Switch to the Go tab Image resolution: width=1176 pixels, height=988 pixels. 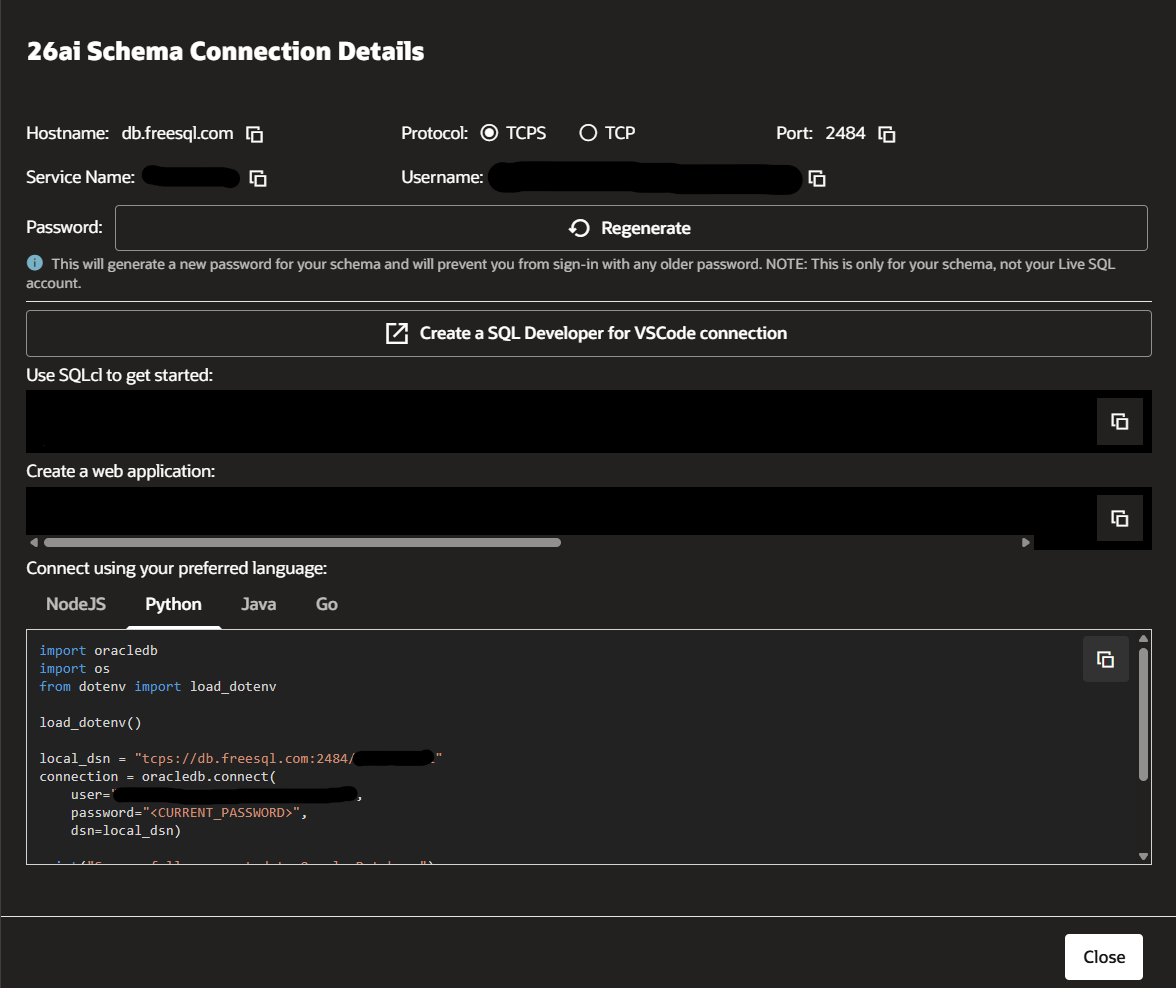[326, 605]
